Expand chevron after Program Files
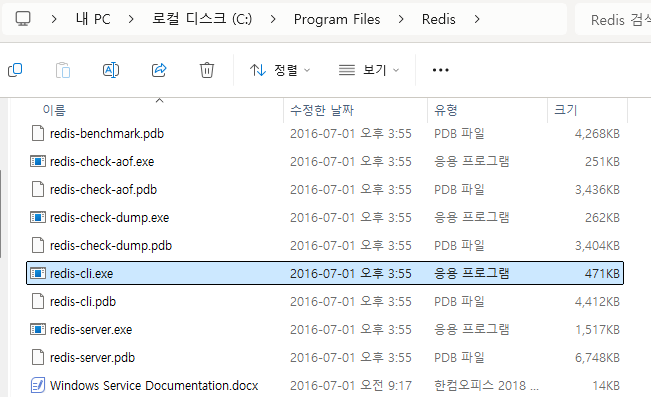The height and width of the screenshot is (397, 651). (401, 19)
